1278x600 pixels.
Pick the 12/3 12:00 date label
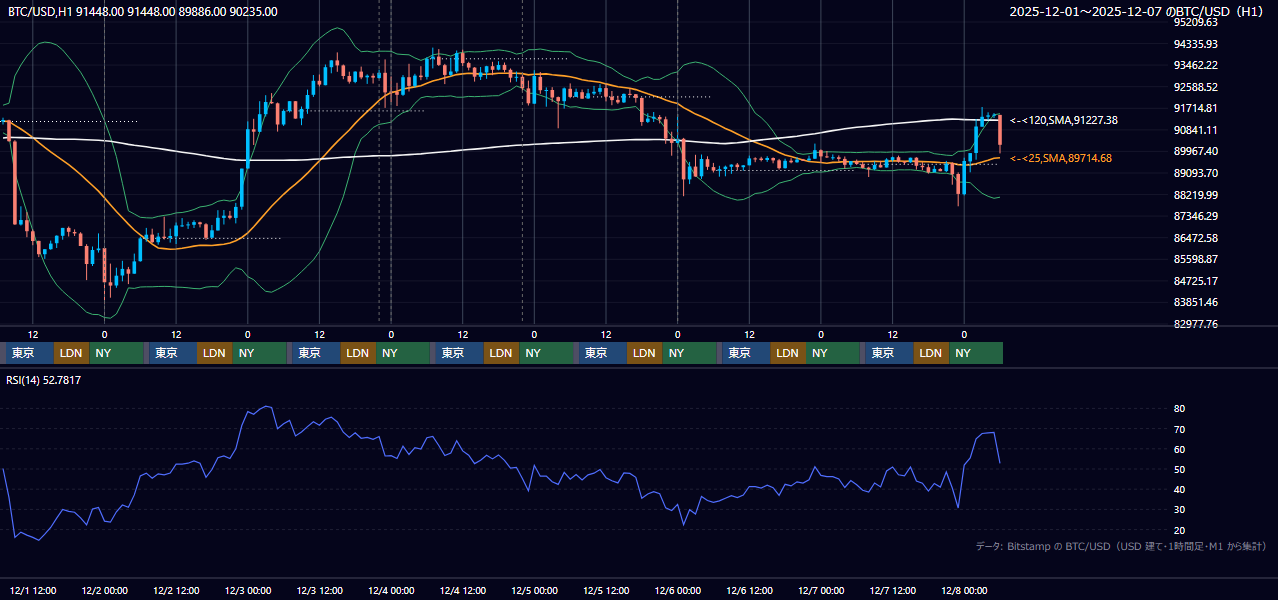click(320, 591)
